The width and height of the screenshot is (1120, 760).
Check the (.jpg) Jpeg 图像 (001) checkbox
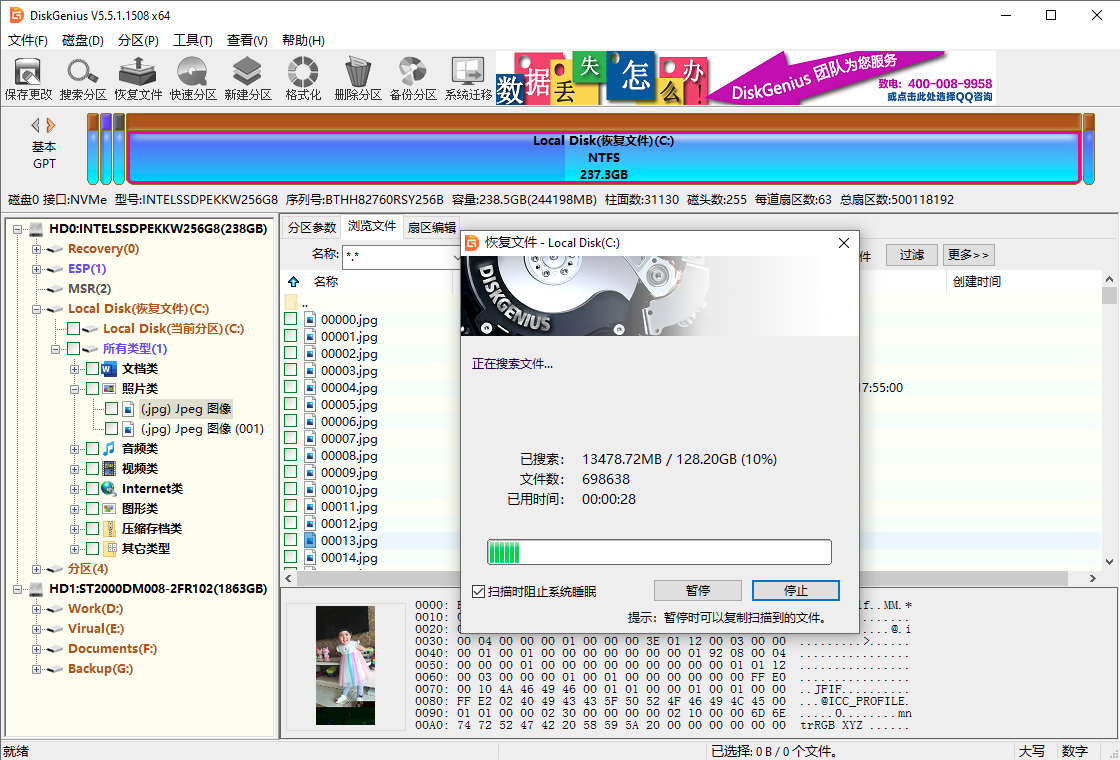[x=111, y=429]
